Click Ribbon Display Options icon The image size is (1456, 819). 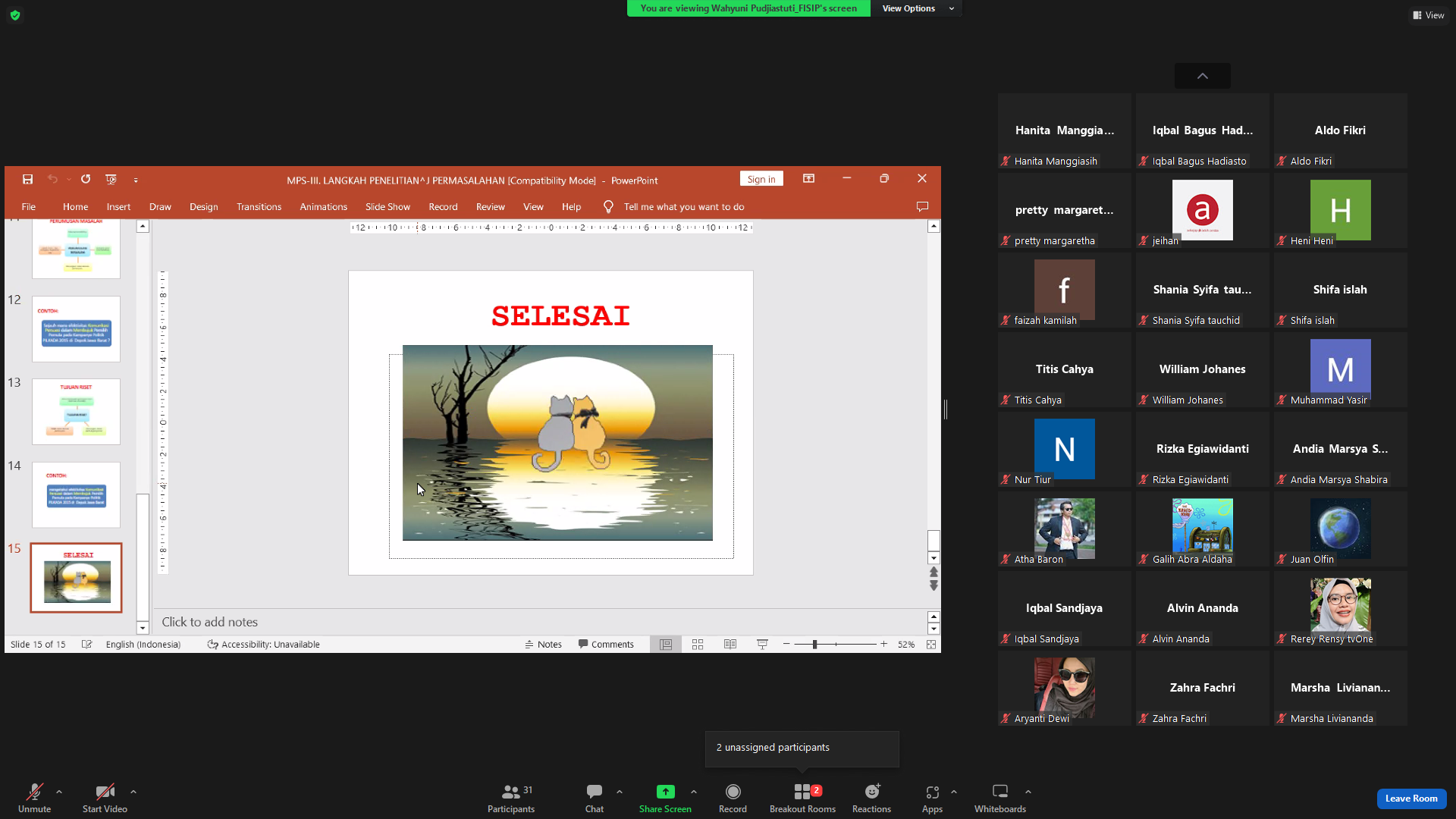point(809,178)
